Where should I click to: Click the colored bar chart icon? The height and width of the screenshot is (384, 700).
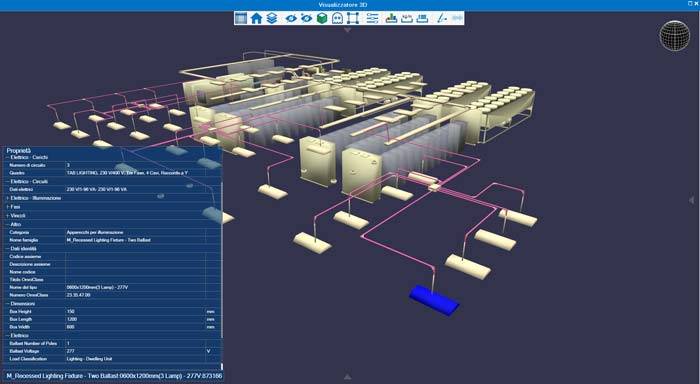[x=391, y=18]
